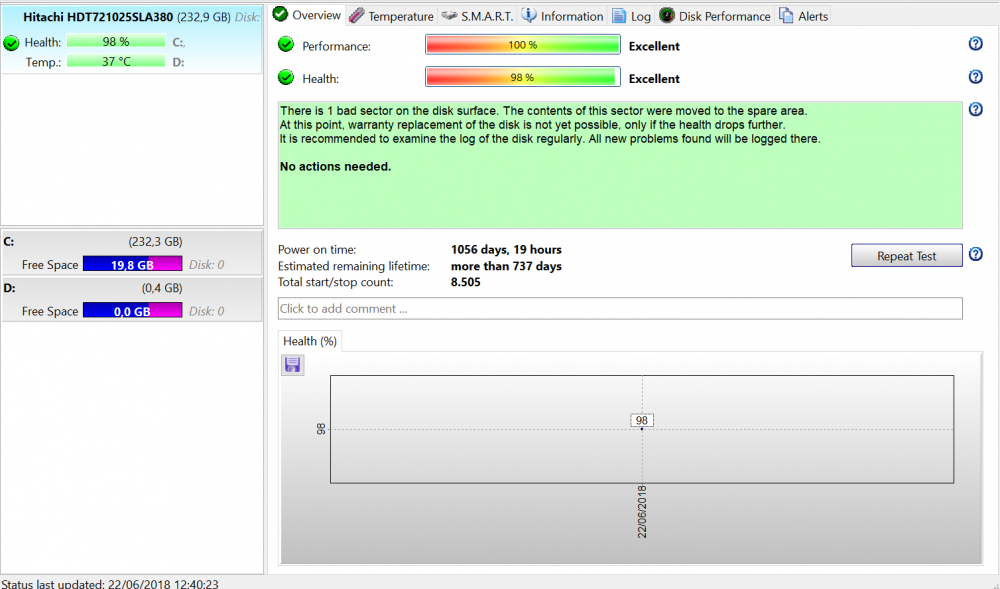Save the health graph using floppy icon
The height and width of the screenshot is (589, 1000).
(x=293, y=365)
